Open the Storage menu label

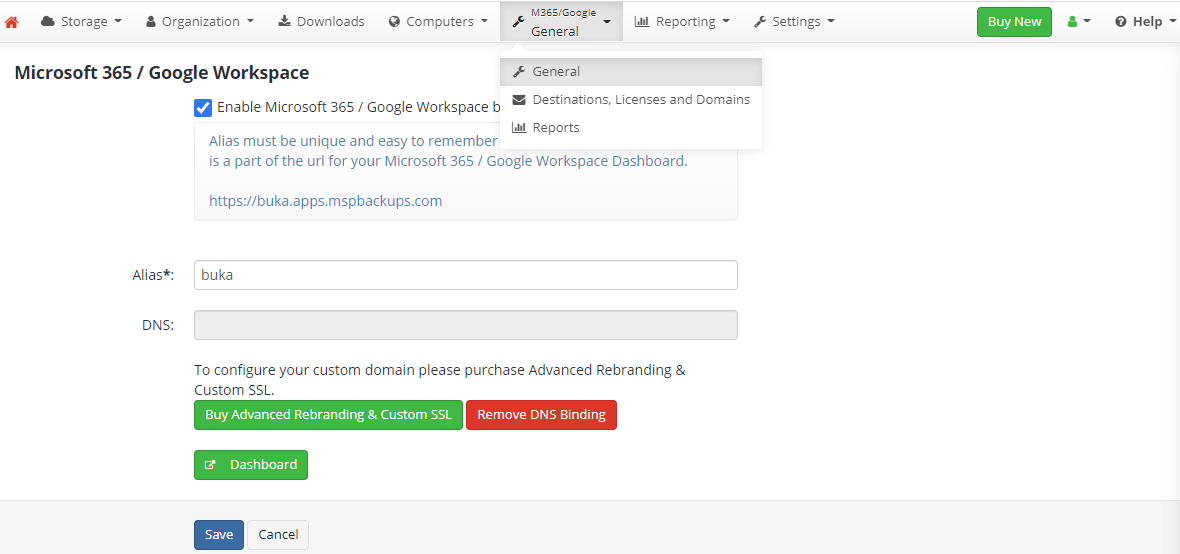point(84,21)
